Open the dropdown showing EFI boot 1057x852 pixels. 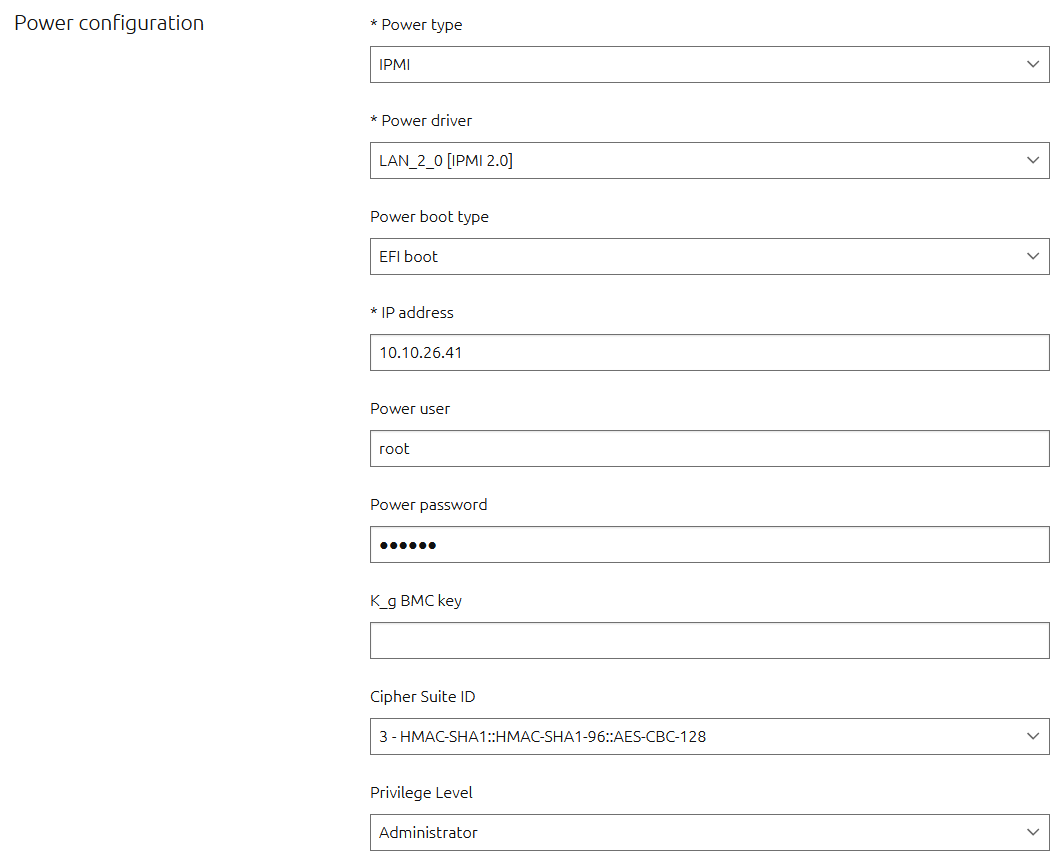click(700, 256)
